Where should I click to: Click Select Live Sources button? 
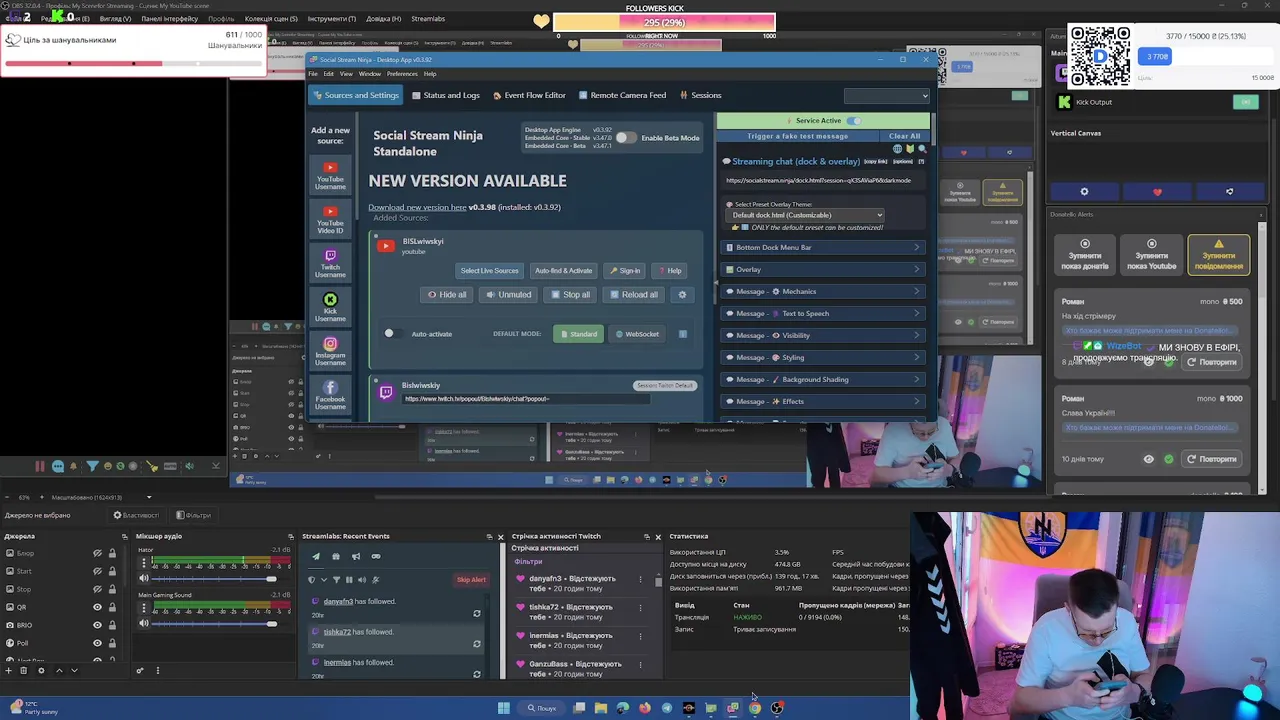pos(489,271)
